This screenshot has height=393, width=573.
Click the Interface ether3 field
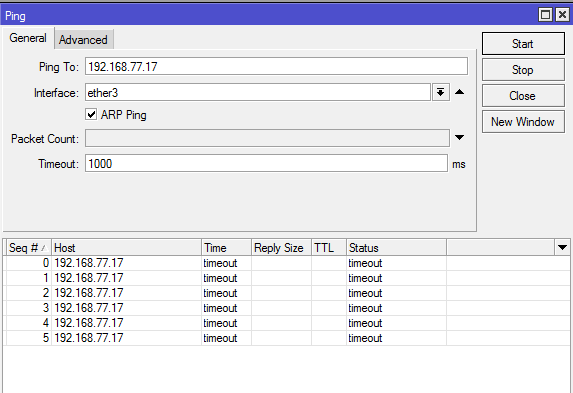pyautogui.click(x=258, y=92)
